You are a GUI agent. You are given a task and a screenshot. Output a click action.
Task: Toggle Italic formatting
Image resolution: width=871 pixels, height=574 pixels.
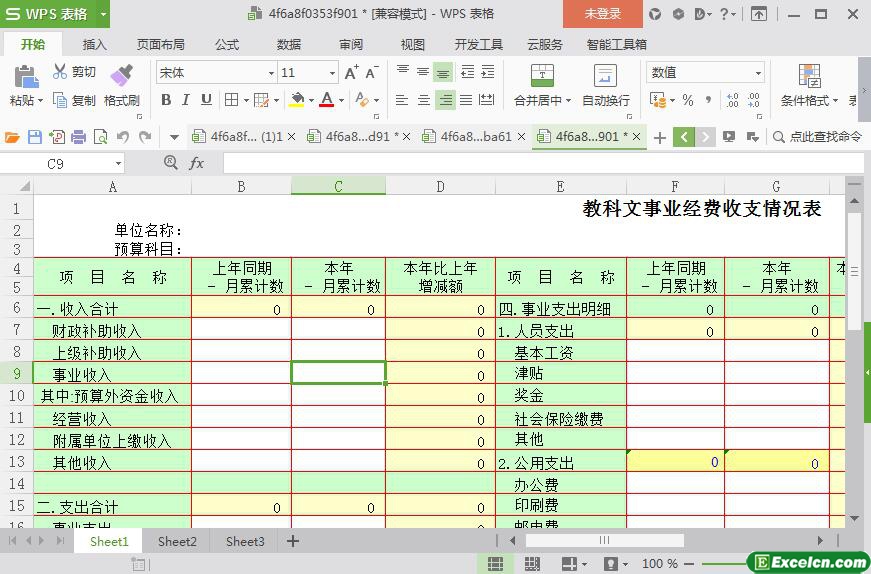pyautogui.click(x=186, y=100)
